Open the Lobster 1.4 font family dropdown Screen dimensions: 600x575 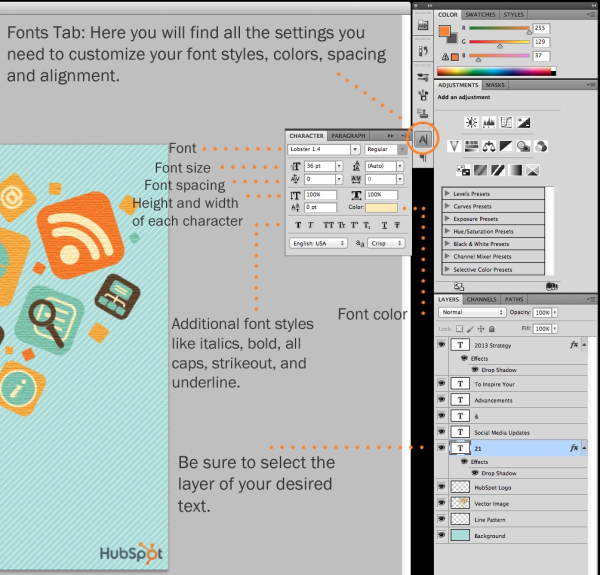pos(355,149)
